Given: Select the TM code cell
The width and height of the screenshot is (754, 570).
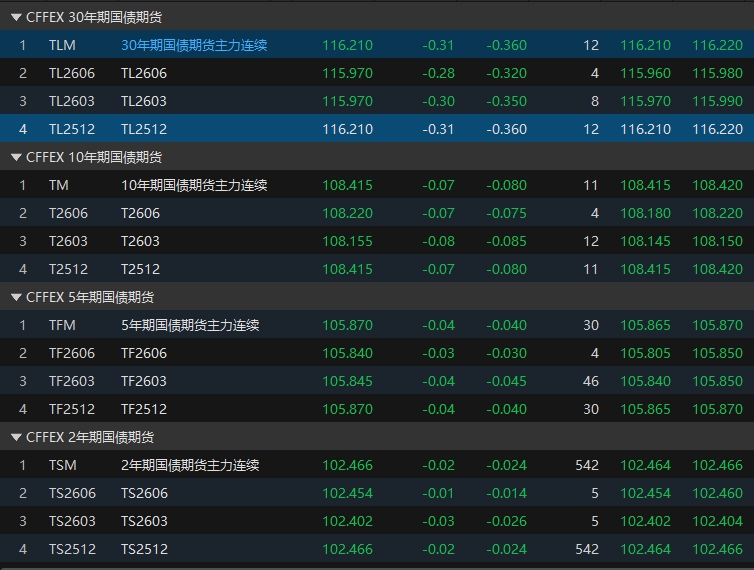Looking at the screenshot, I should pos(59,185).
